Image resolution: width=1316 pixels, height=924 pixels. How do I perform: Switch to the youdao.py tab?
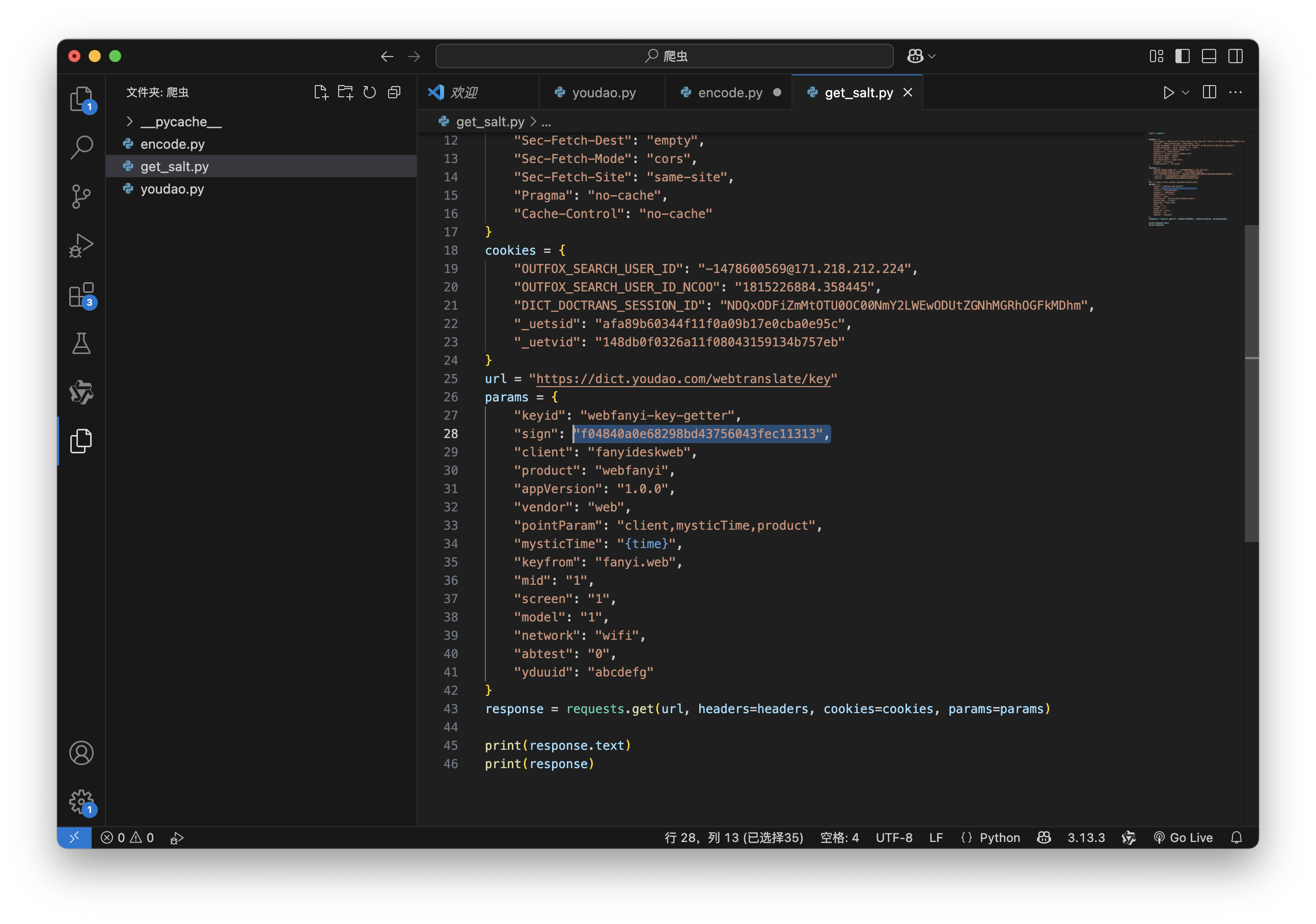click(x=603, y=93)
